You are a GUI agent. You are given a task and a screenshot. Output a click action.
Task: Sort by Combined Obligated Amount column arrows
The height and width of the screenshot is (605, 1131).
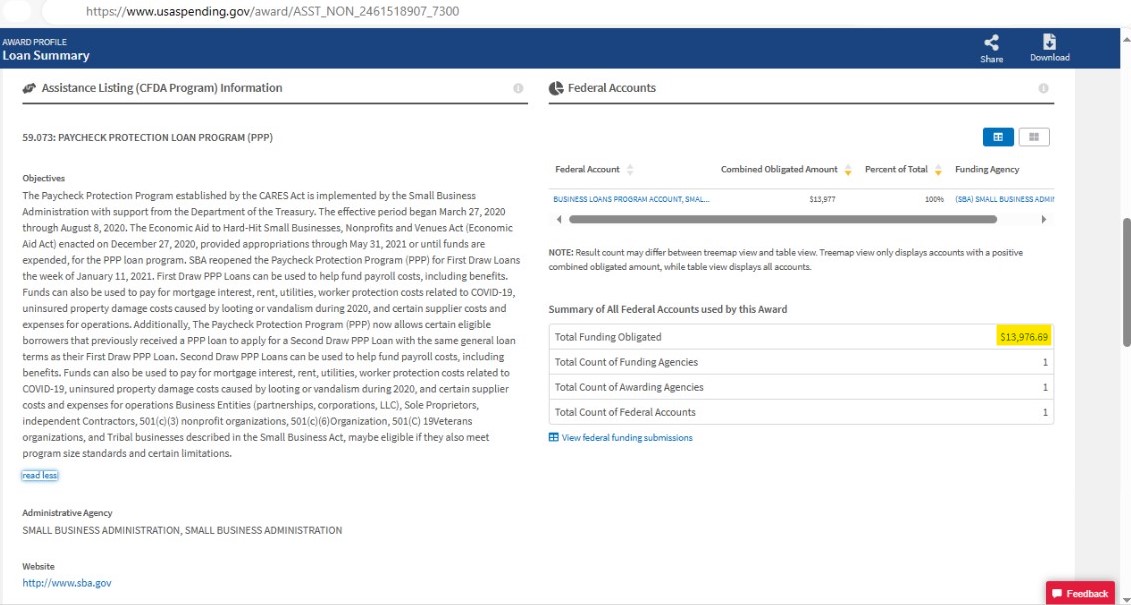click(848, 169)
